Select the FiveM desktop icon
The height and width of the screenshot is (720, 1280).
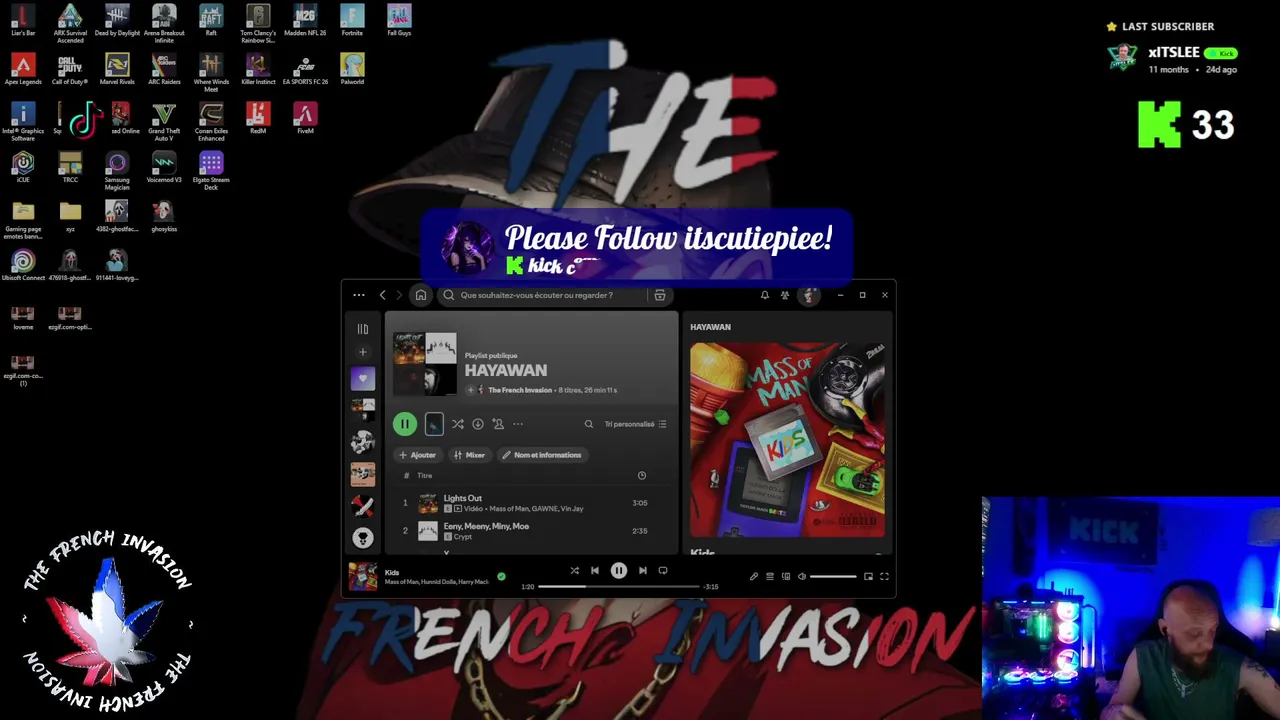coord(305,118)
